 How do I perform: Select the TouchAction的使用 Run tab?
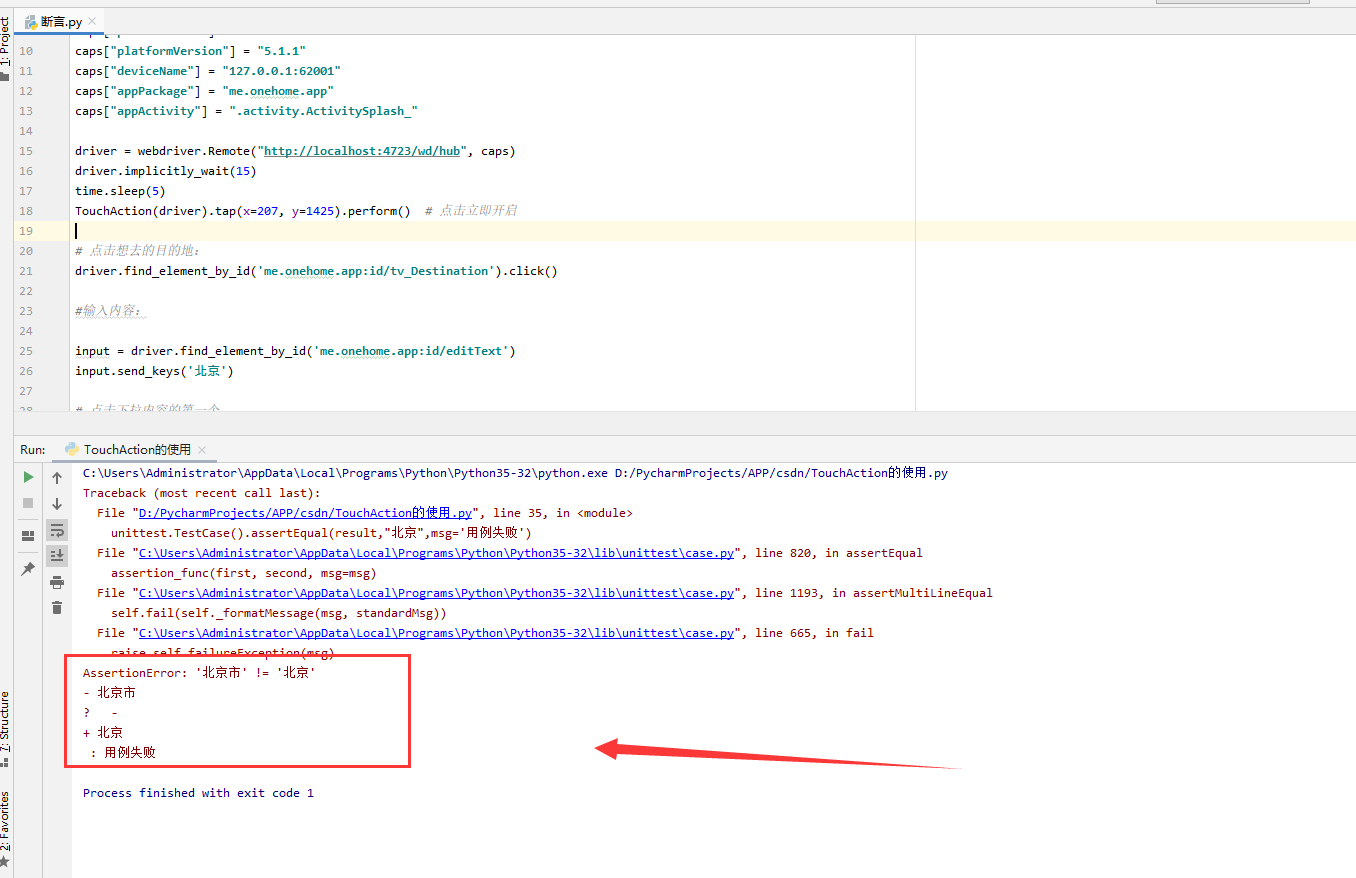(x=136, y=450)
